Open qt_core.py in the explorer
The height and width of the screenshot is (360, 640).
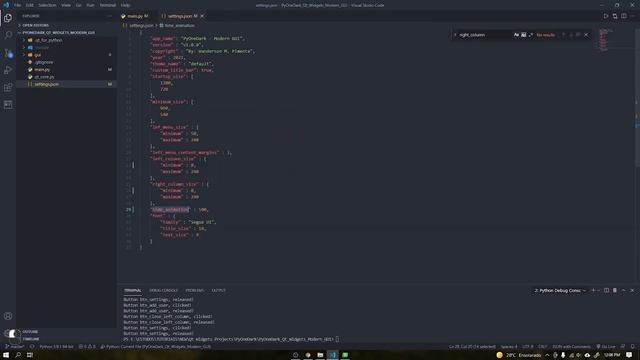44,77
